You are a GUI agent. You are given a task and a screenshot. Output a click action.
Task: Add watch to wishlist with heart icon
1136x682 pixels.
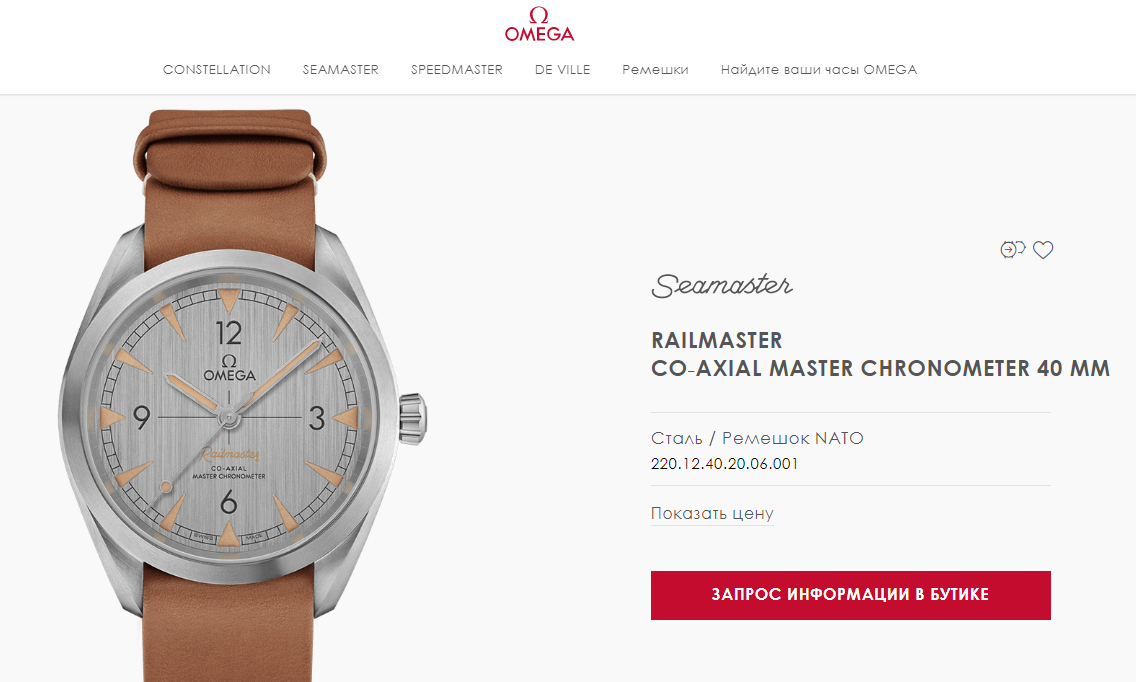[x=1043, y=249]
